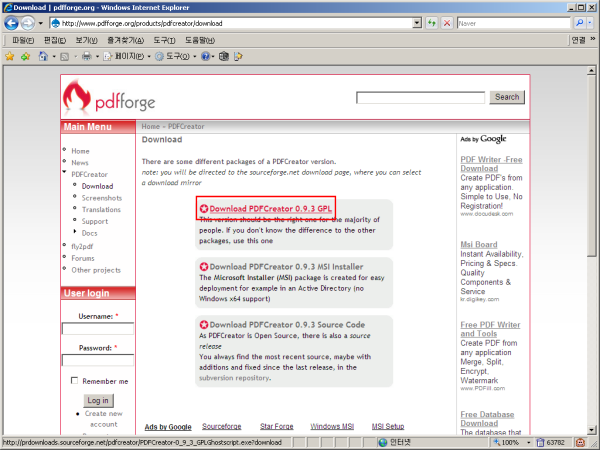Expand the address bar history dropdown
The image size is (600, 450).
point(417,23)
